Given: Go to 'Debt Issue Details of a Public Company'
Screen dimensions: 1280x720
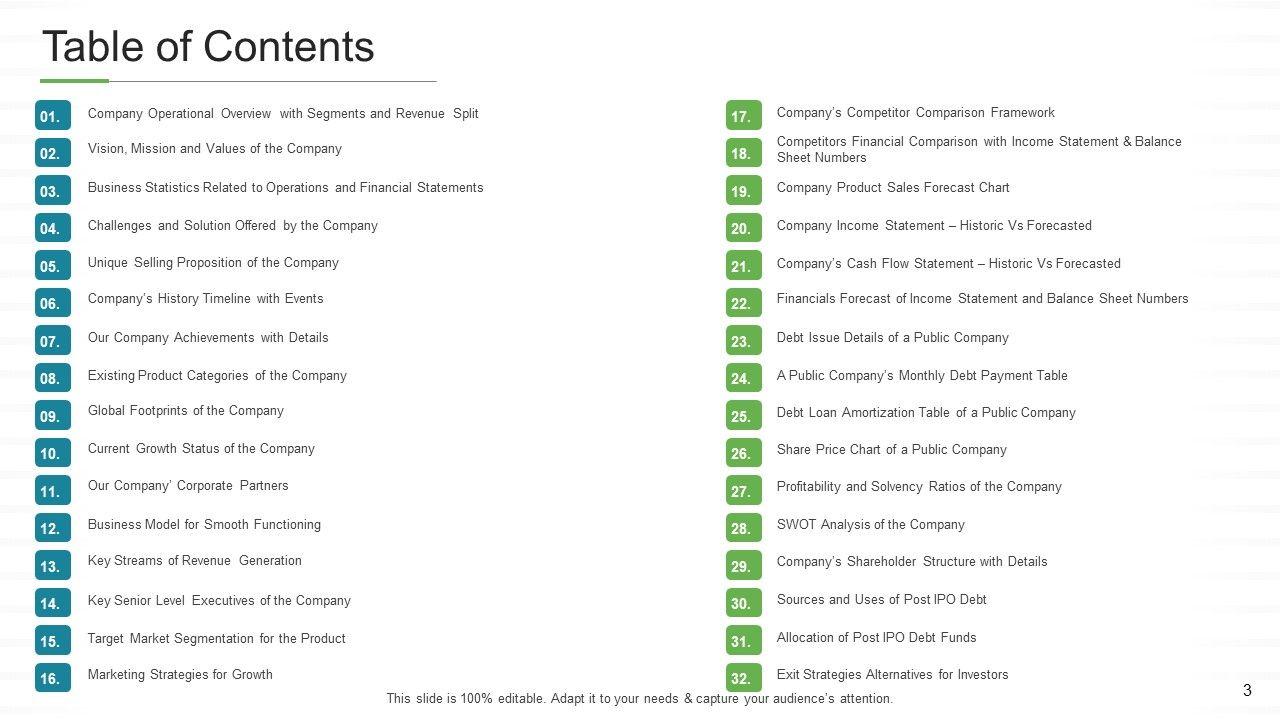Looking at the screenshot, I should 893,338.
